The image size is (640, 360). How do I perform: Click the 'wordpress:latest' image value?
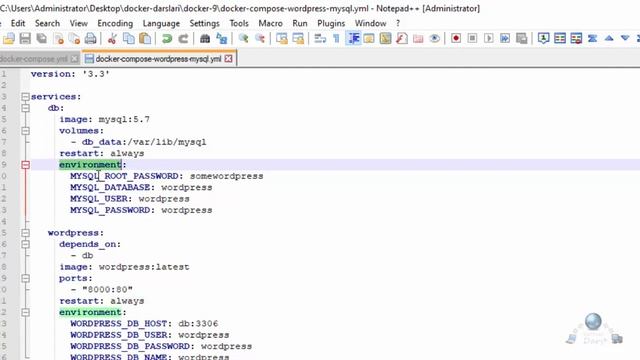pyautogui.click(x=144, y=267)
